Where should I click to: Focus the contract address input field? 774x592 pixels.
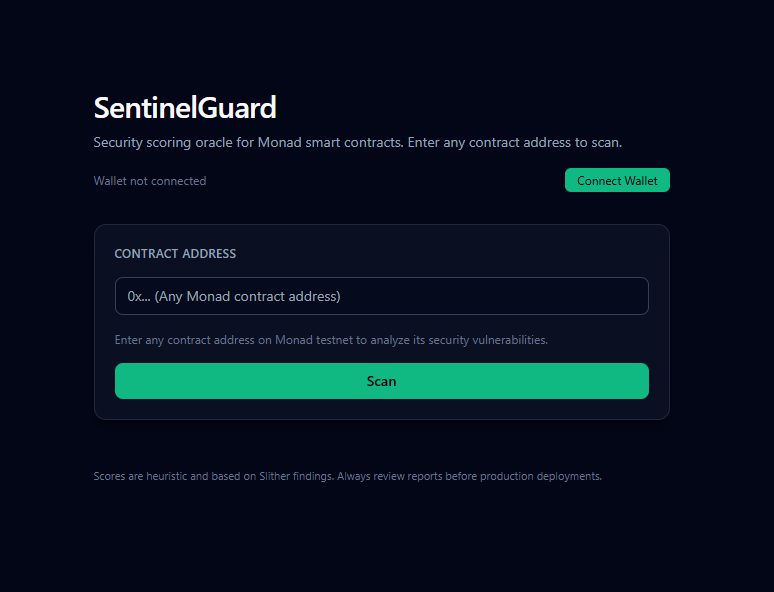(x=381, y=296)
